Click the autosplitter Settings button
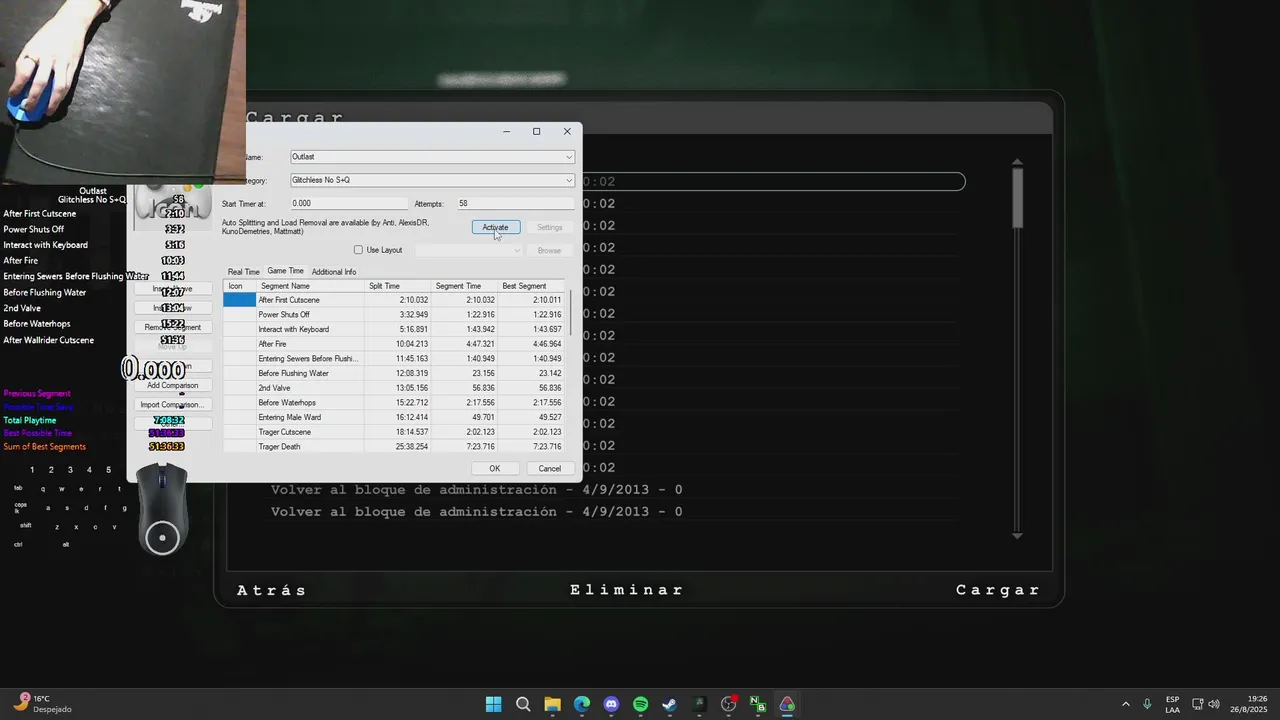The image size is (1280, 720). click(x=550, y=227)
